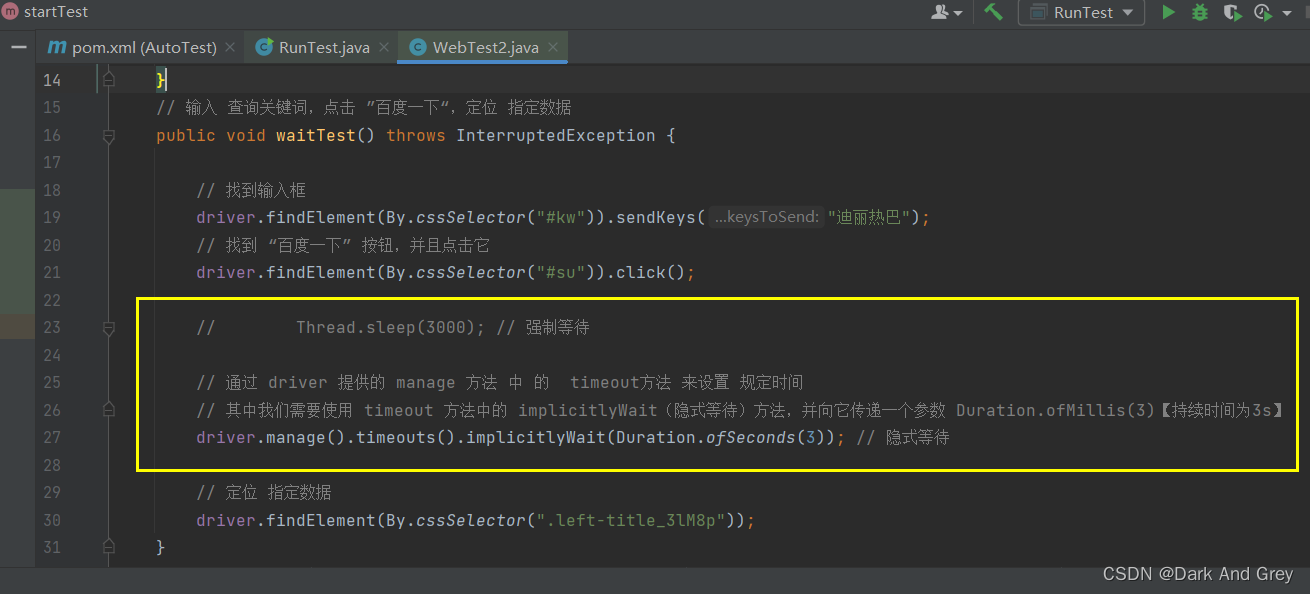Open the Code With Me users icon
This screenshot has width=1310, height=594.
946,12
